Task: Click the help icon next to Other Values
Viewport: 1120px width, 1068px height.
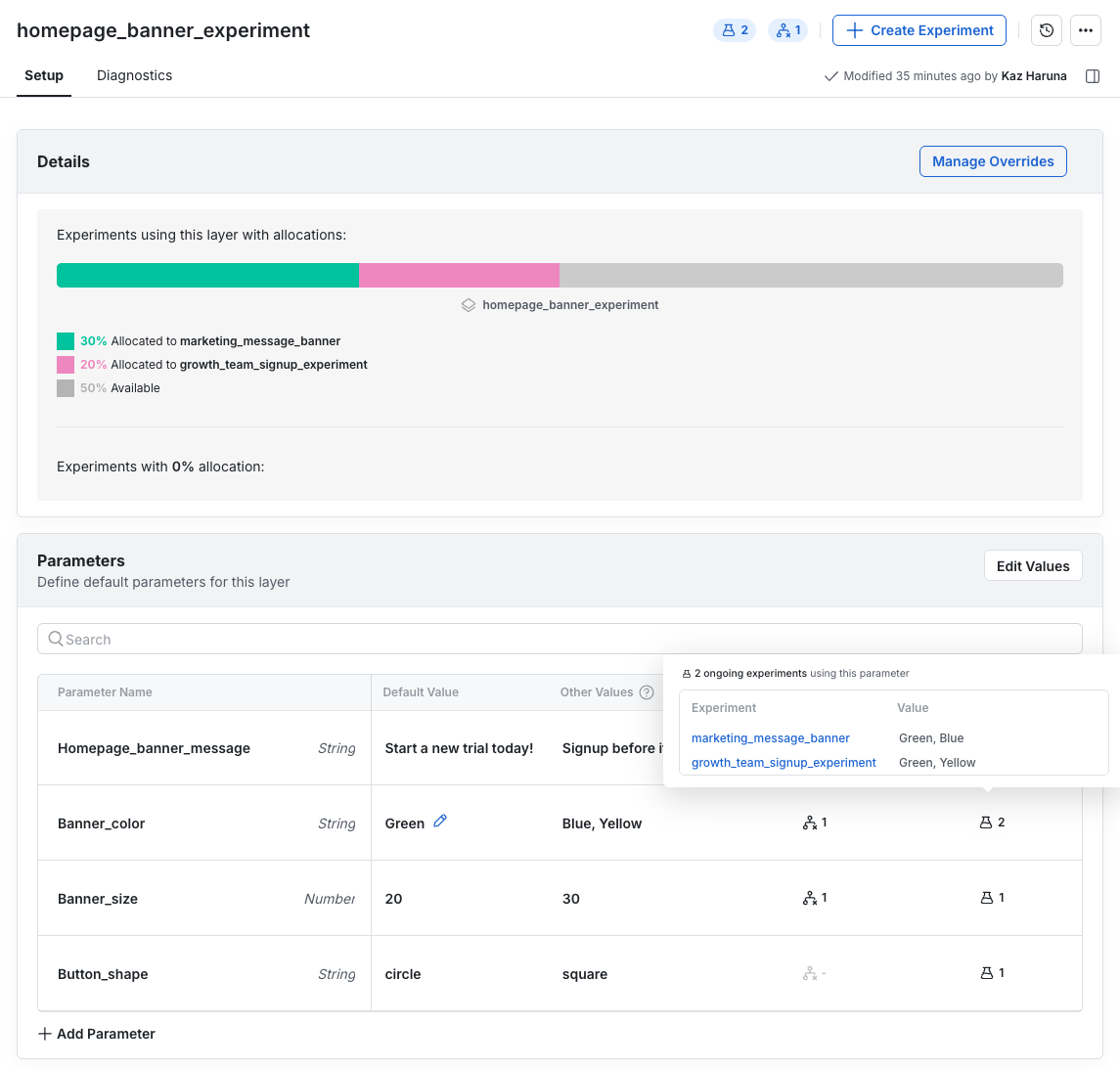Action: coord(646,691)
